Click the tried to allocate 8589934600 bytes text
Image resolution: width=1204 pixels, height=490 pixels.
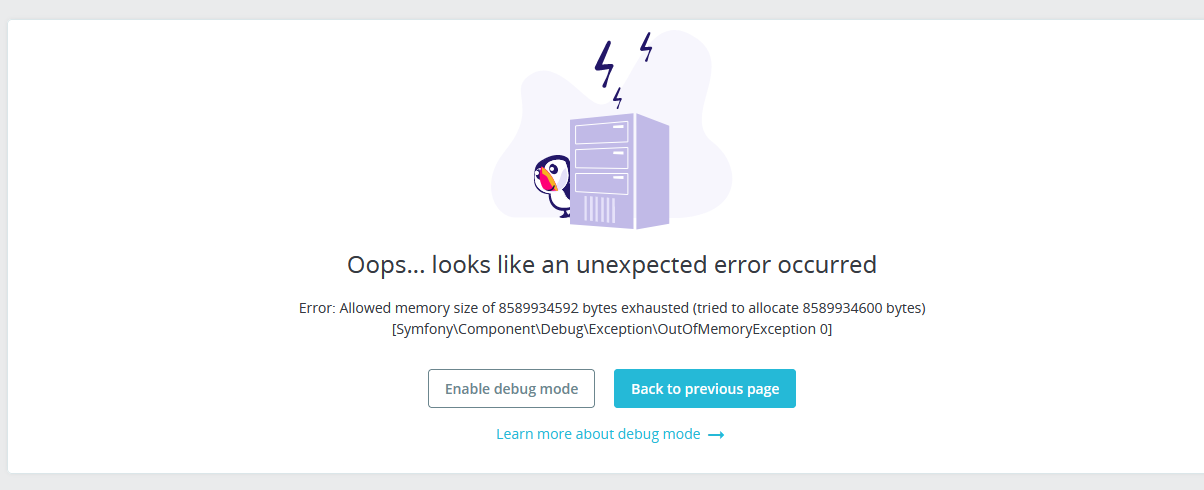[x=810, y=308]
